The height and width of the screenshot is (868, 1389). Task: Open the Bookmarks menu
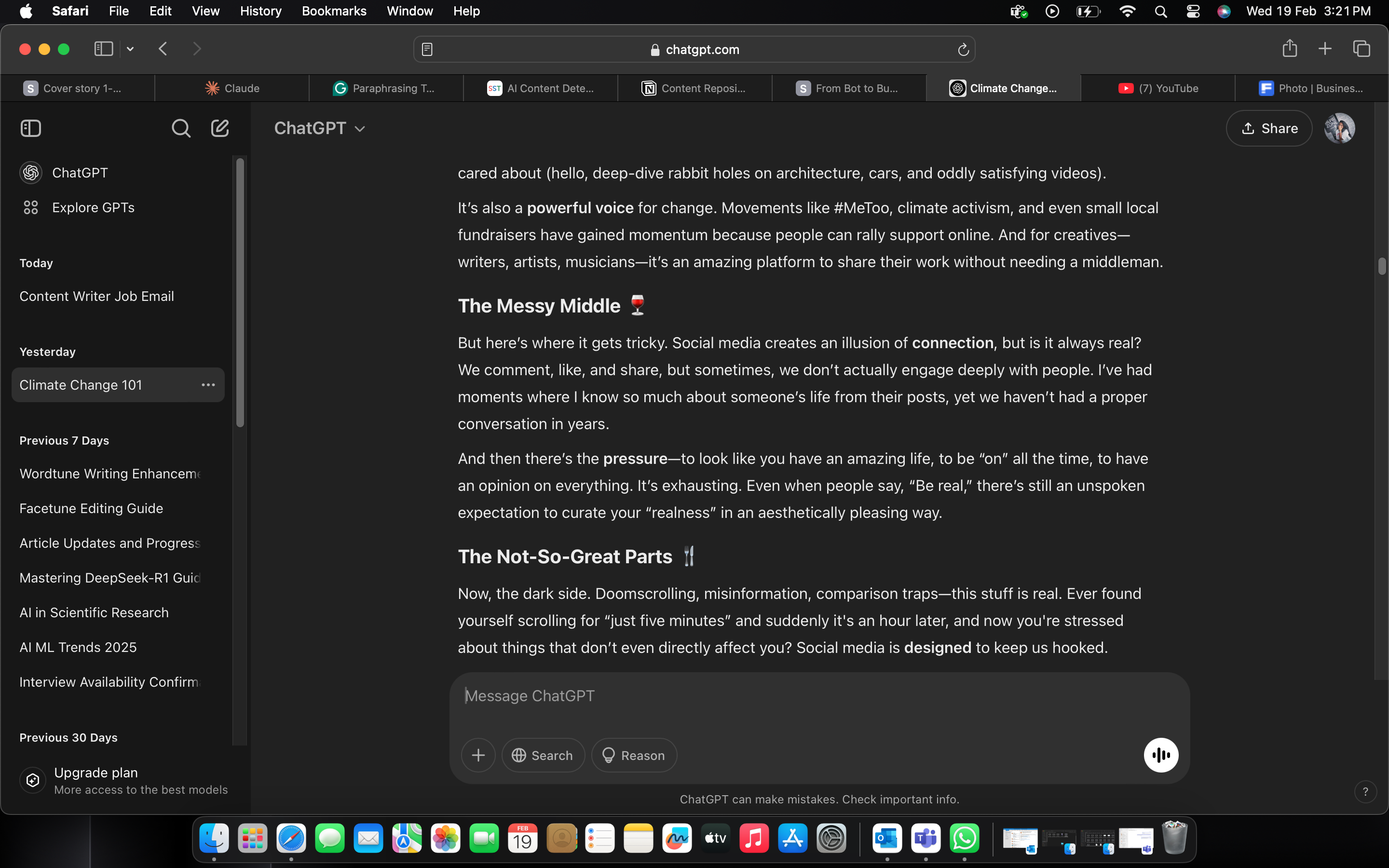tap(333, 11)
